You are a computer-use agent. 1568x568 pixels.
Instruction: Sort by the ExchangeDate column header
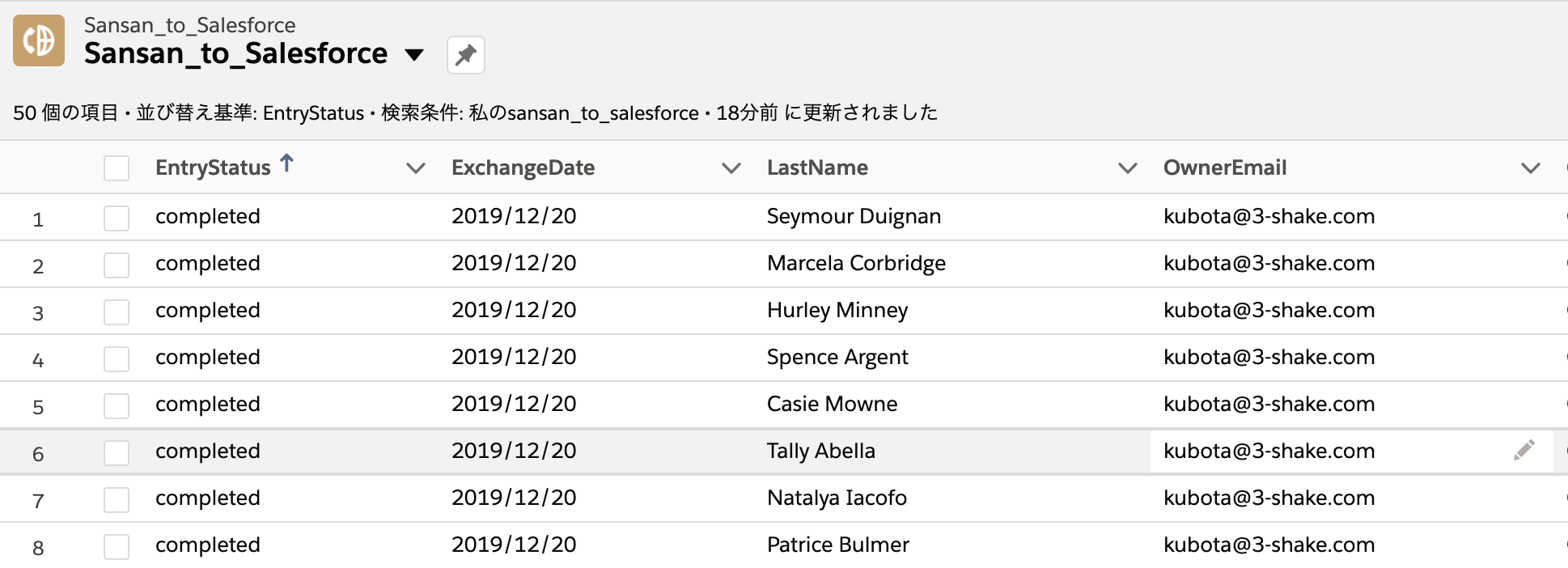pos(523,168)
